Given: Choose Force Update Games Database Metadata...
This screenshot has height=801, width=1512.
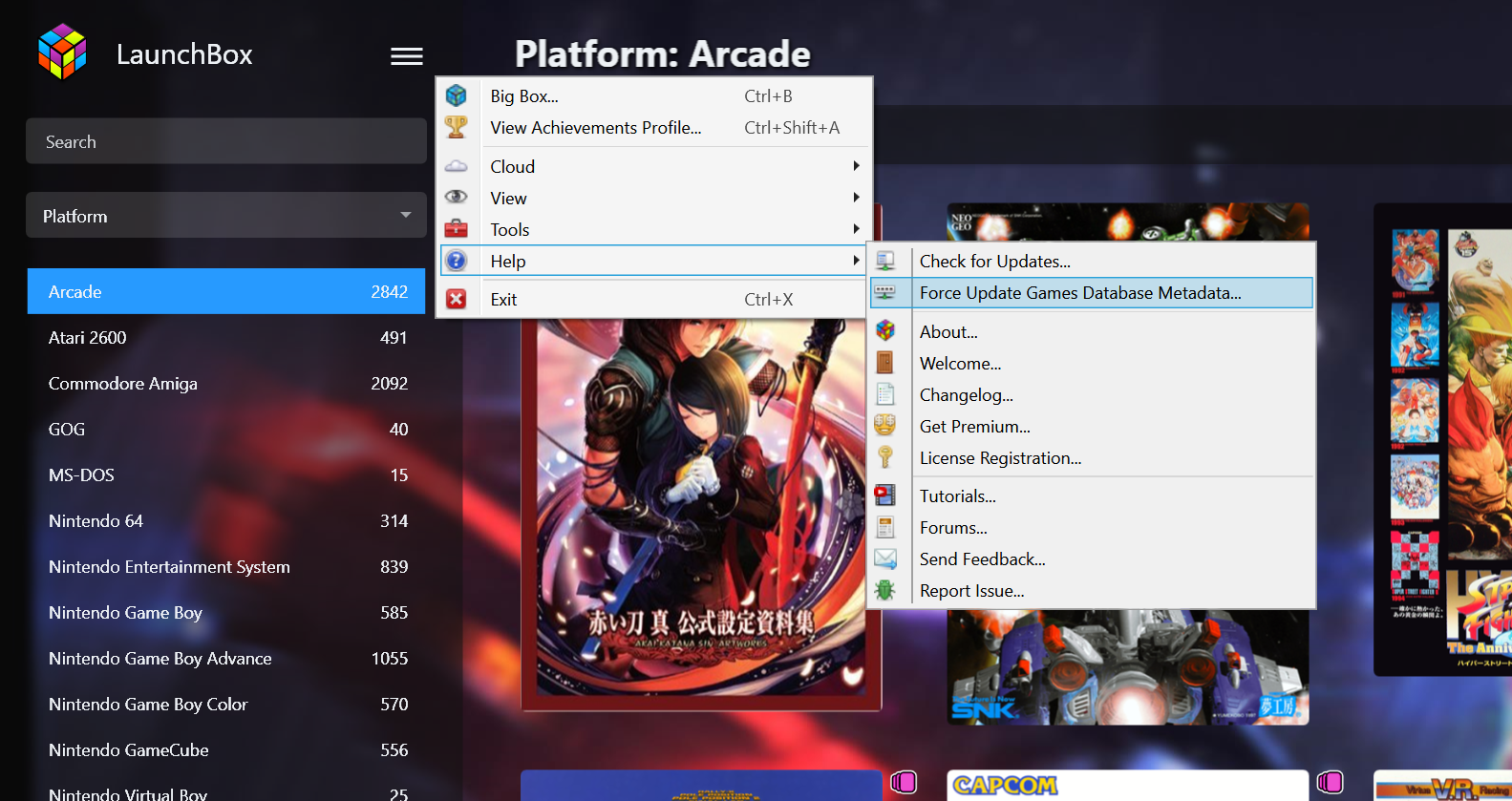Looking at the screenshot, I should 1092,292.
